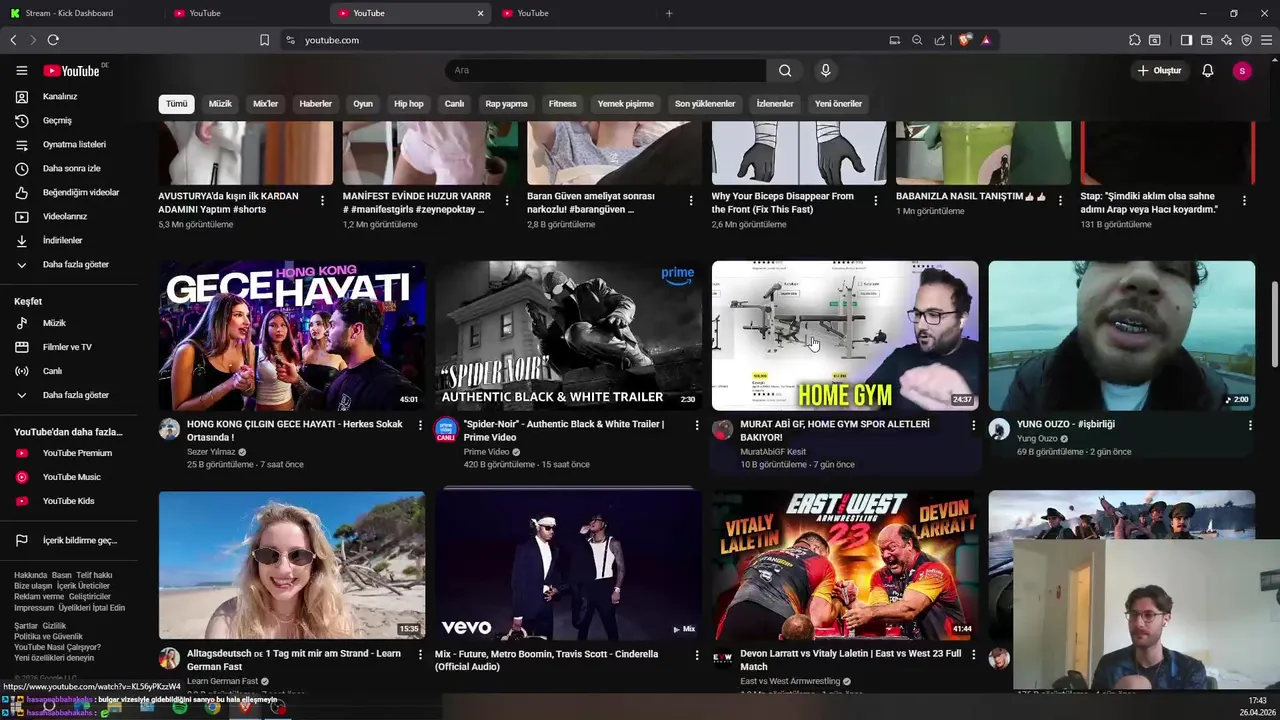Select the Mix'ler filter chip
1280x720 pixels.
pos(266,104)
